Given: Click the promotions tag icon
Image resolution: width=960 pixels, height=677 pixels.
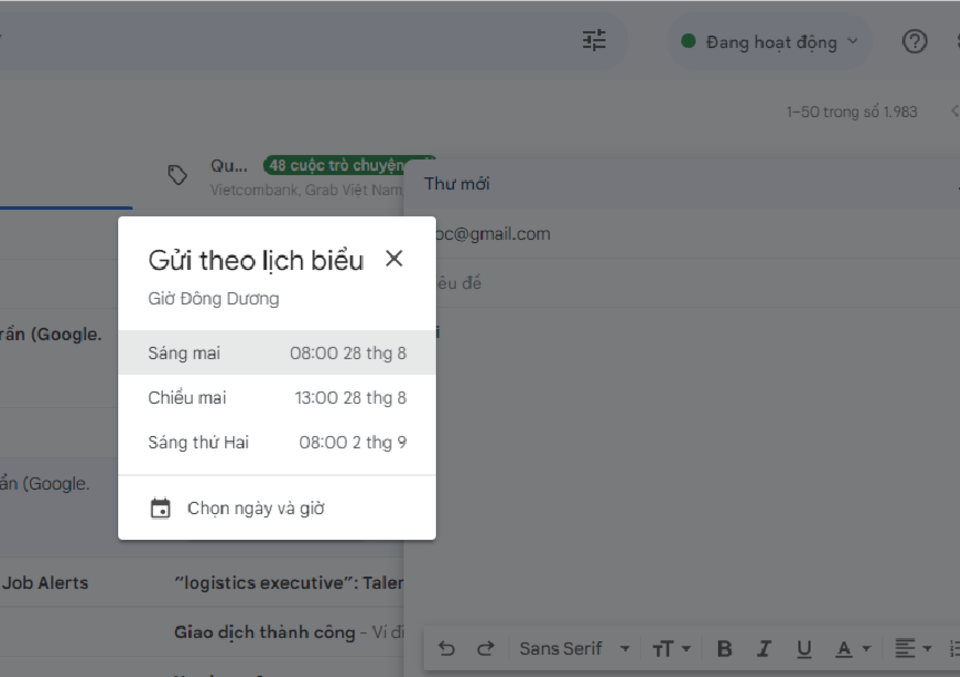Looking at the screenshot, I should tap(177, 176).
